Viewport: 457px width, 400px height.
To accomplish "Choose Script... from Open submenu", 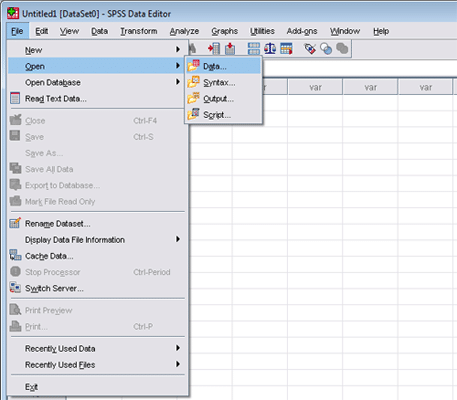I will tap(223, 114).
